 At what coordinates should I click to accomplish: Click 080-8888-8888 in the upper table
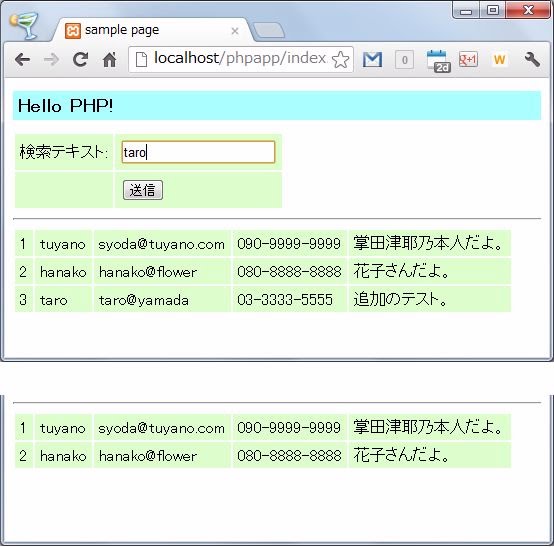point(289,272)
